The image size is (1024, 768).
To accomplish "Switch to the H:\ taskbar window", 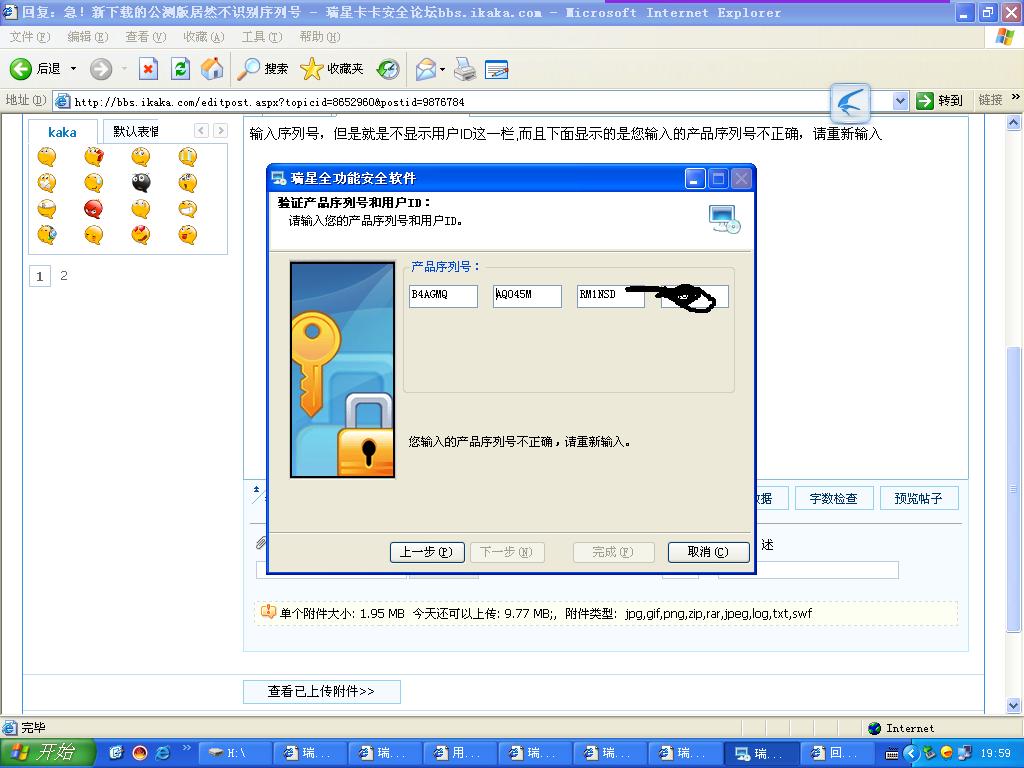I will [x=233, y=753].
